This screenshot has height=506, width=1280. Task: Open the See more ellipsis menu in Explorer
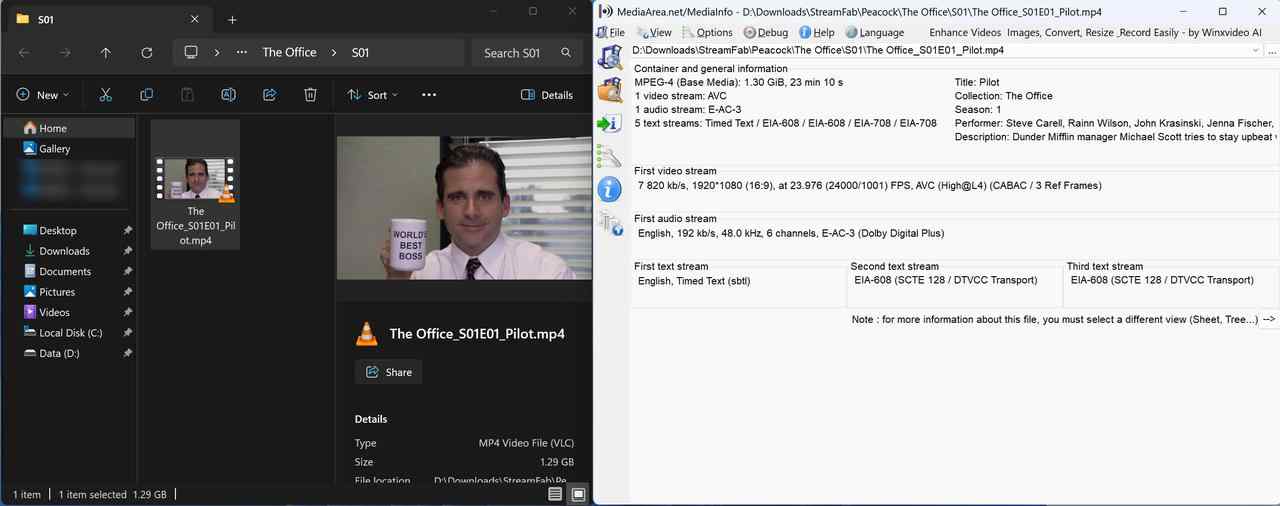coord(429,94)
